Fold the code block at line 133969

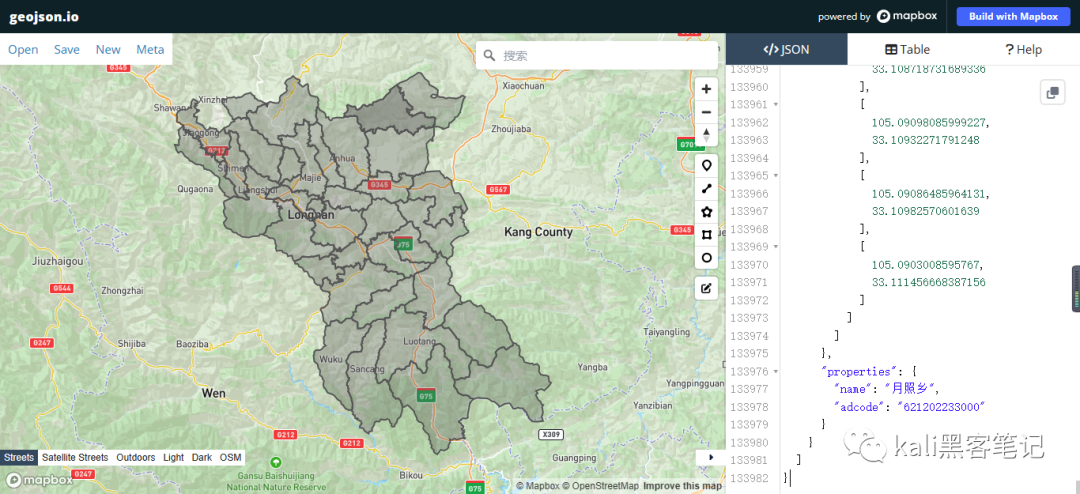(776, 247)
